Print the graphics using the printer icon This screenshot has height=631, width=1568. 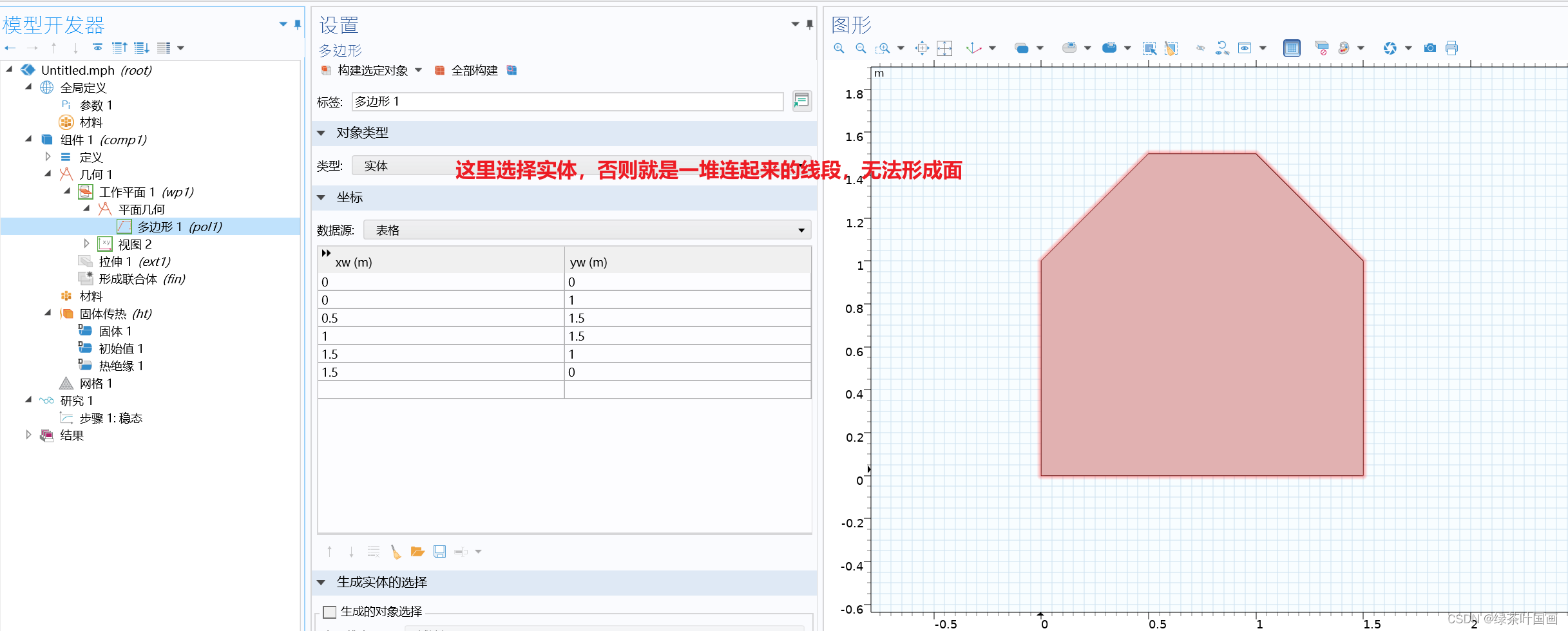click(x=1451, y=48)
